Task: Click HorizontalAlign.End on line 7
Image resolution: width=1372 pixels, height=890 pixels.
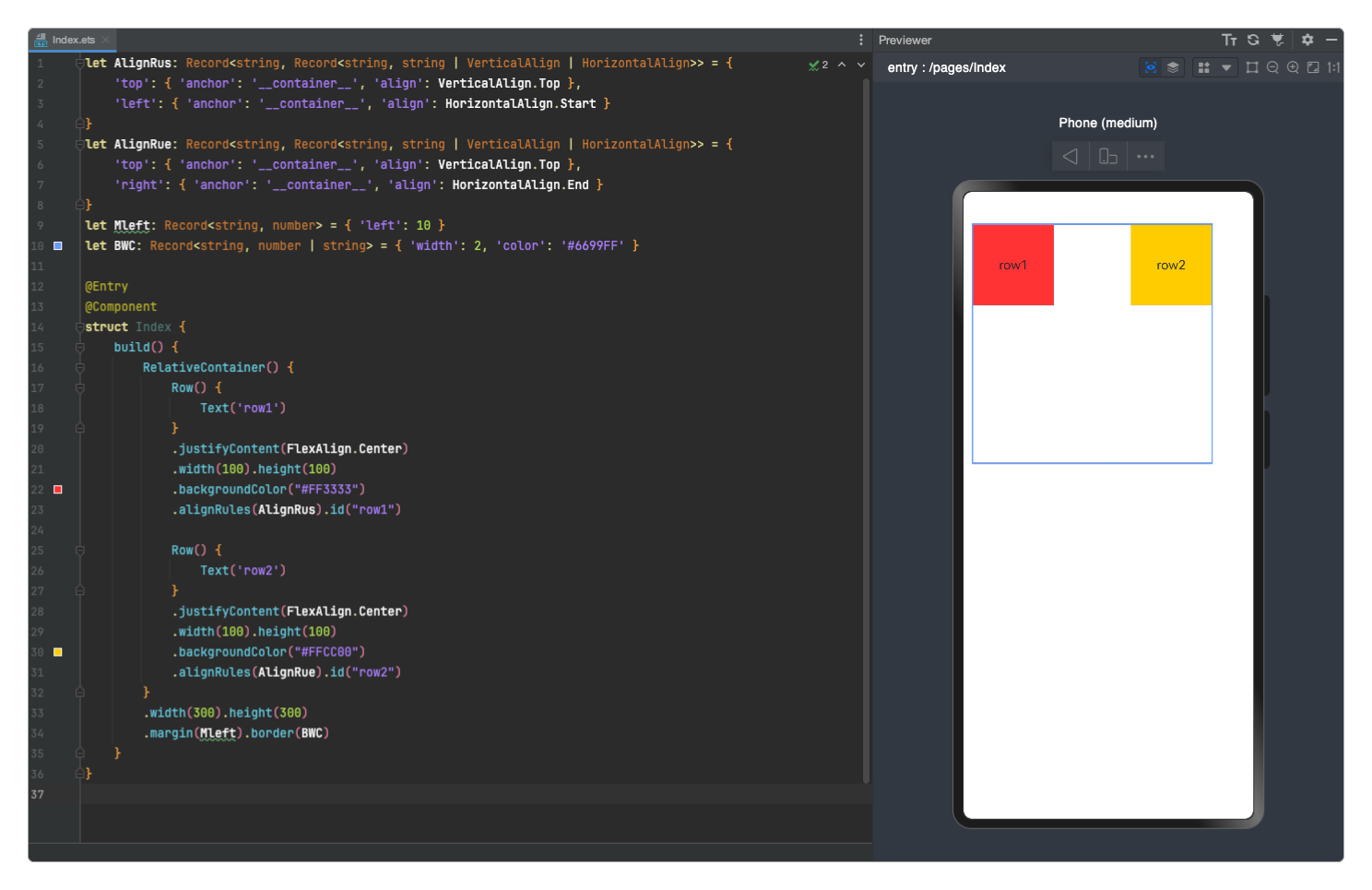Action: pos(520,184)
